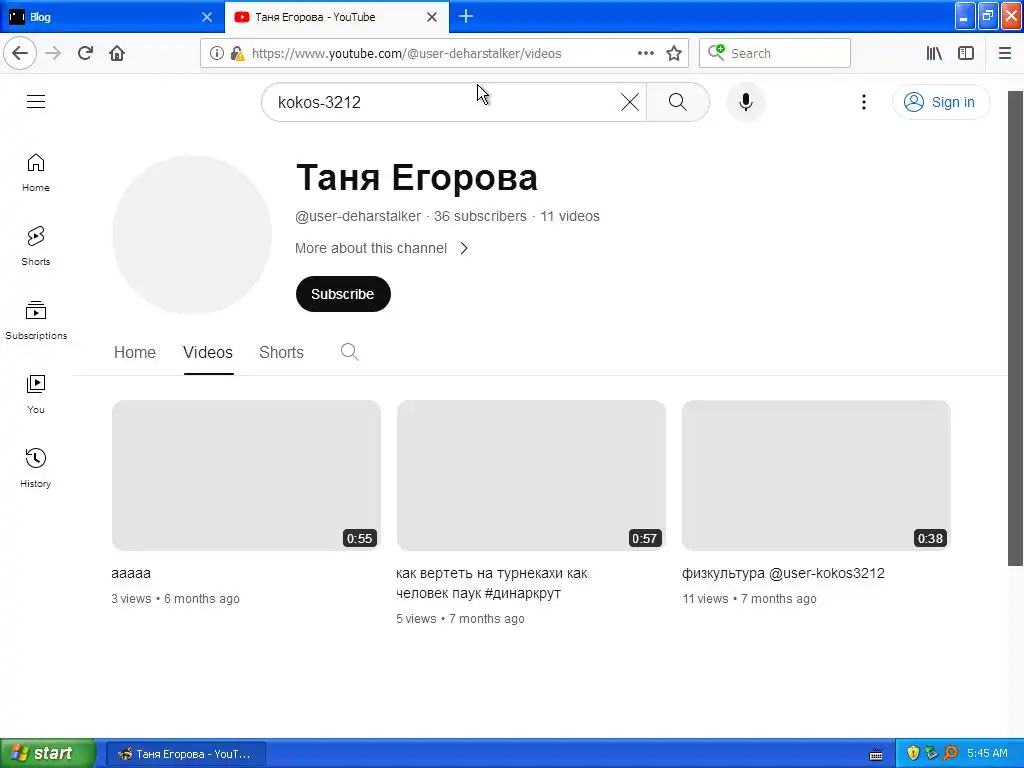Start voice search with microphone icon
Image resolution: width=1024 pixels, height=768 pixels.
click(746, 102)
